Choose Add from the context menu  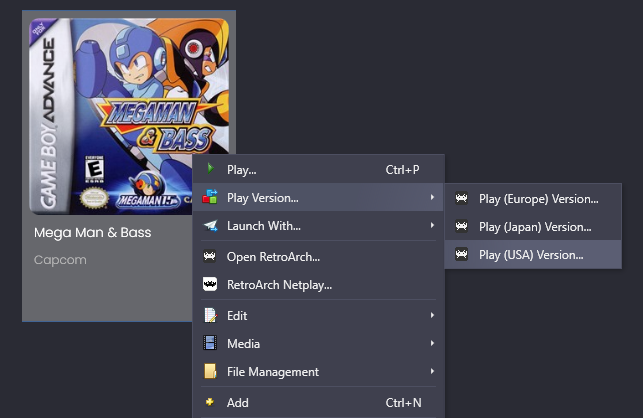318,402
